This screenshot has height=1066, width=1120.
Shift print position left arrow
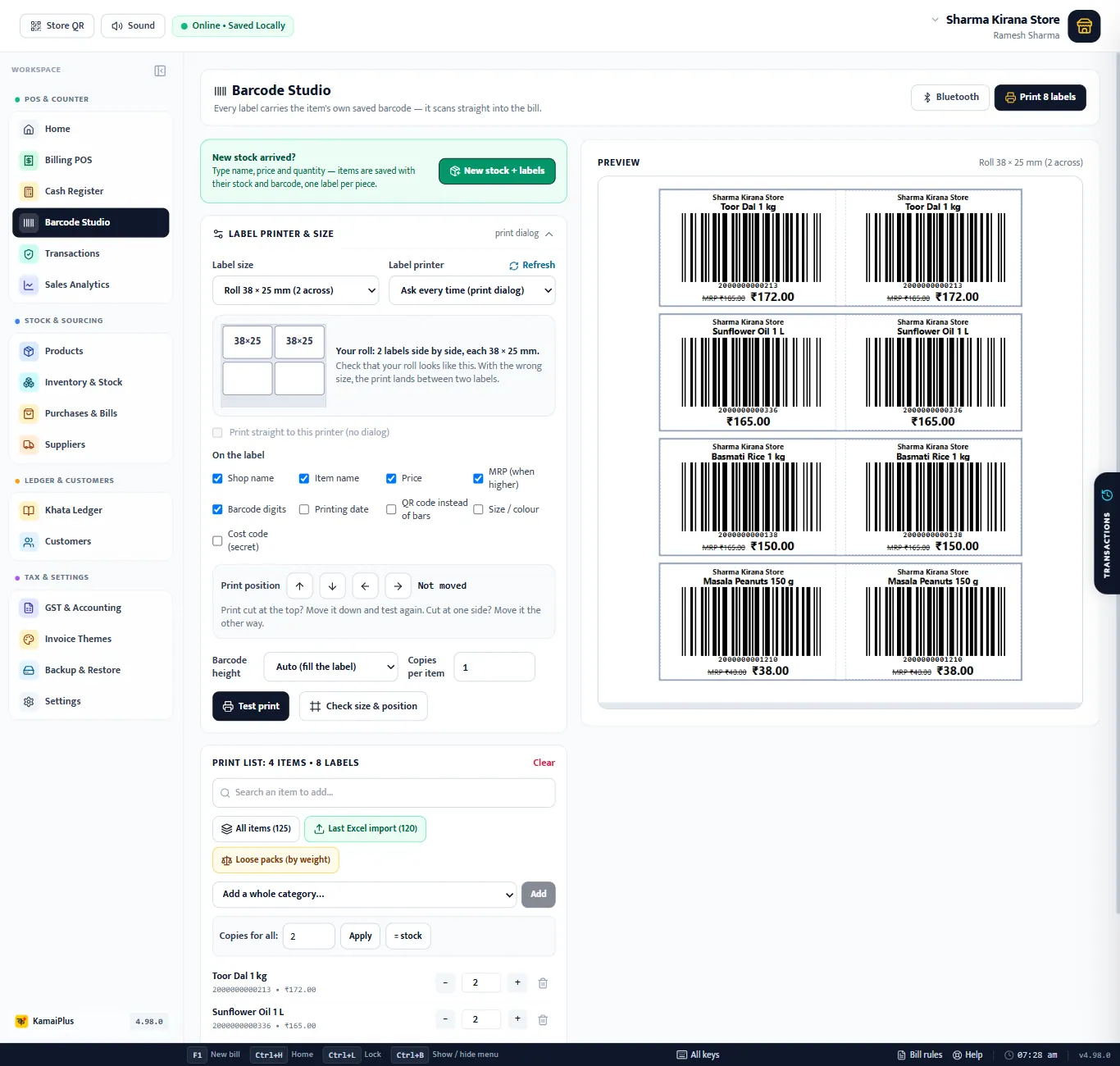click(365, 585)
